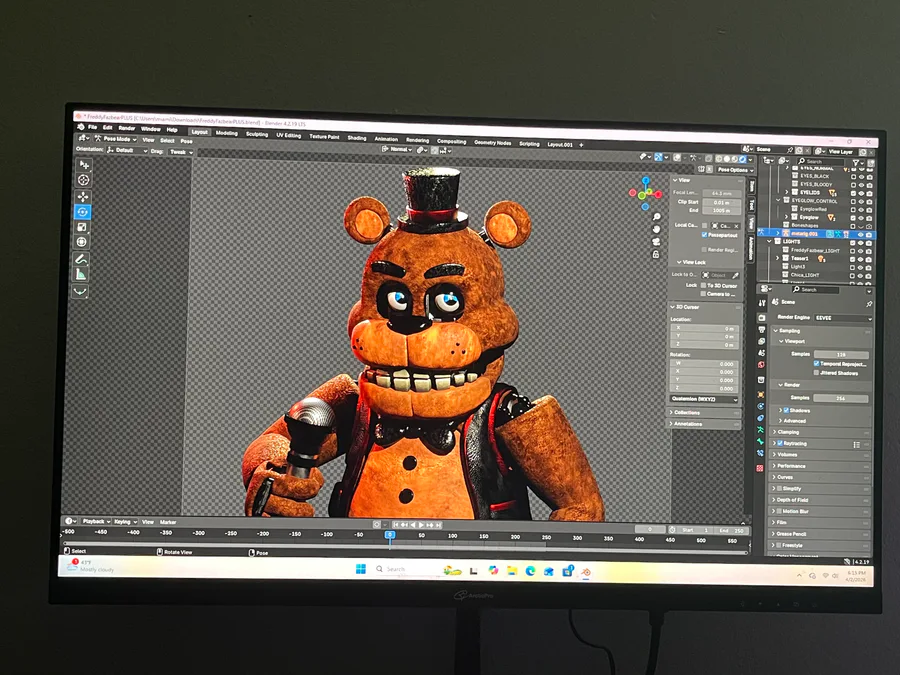Expand the Depth of Field panel
This screenshot has height=675, width=900.
(820, 500)
